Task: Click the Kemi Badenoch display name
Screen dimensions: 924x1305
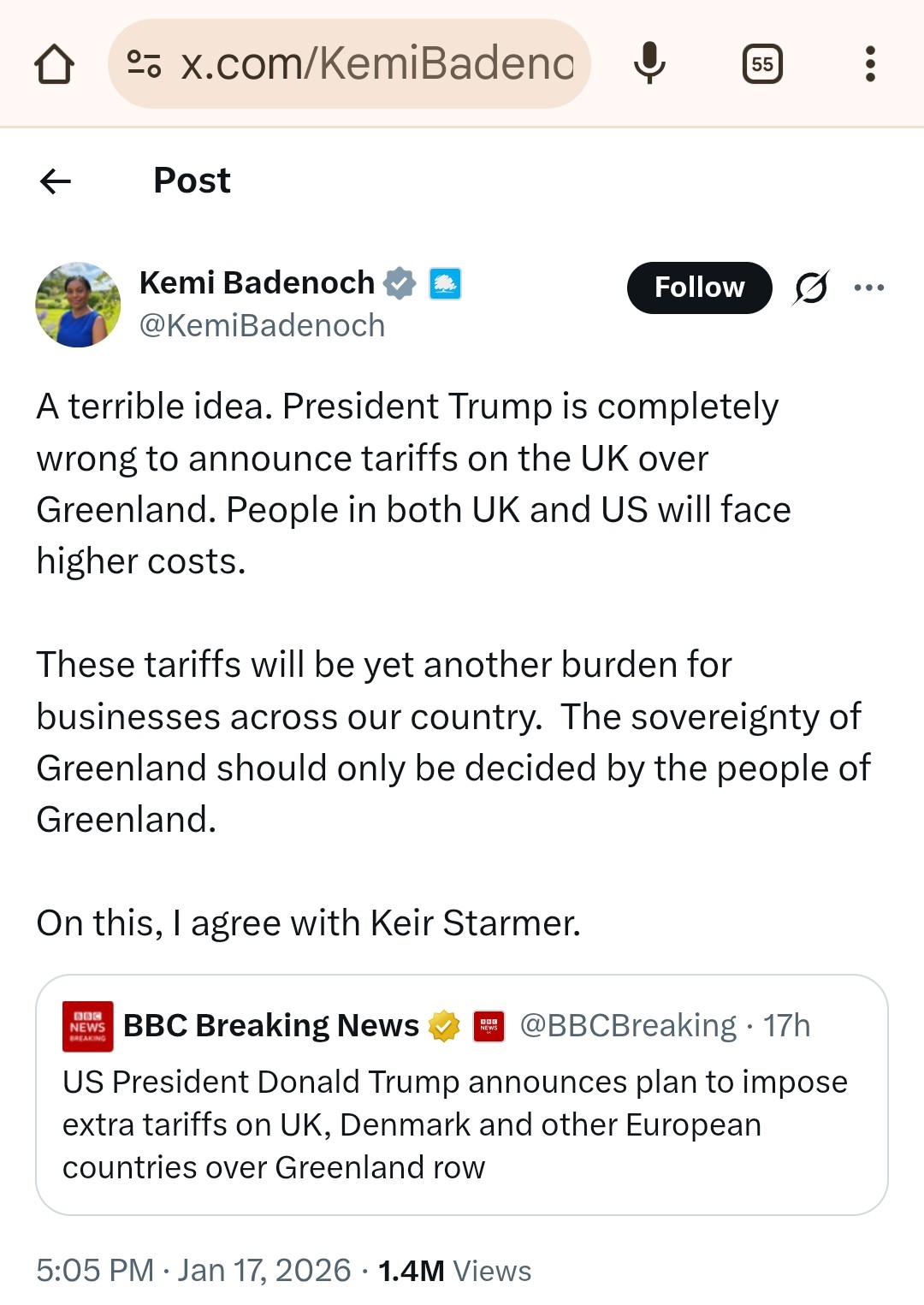Action: (257, 282)
